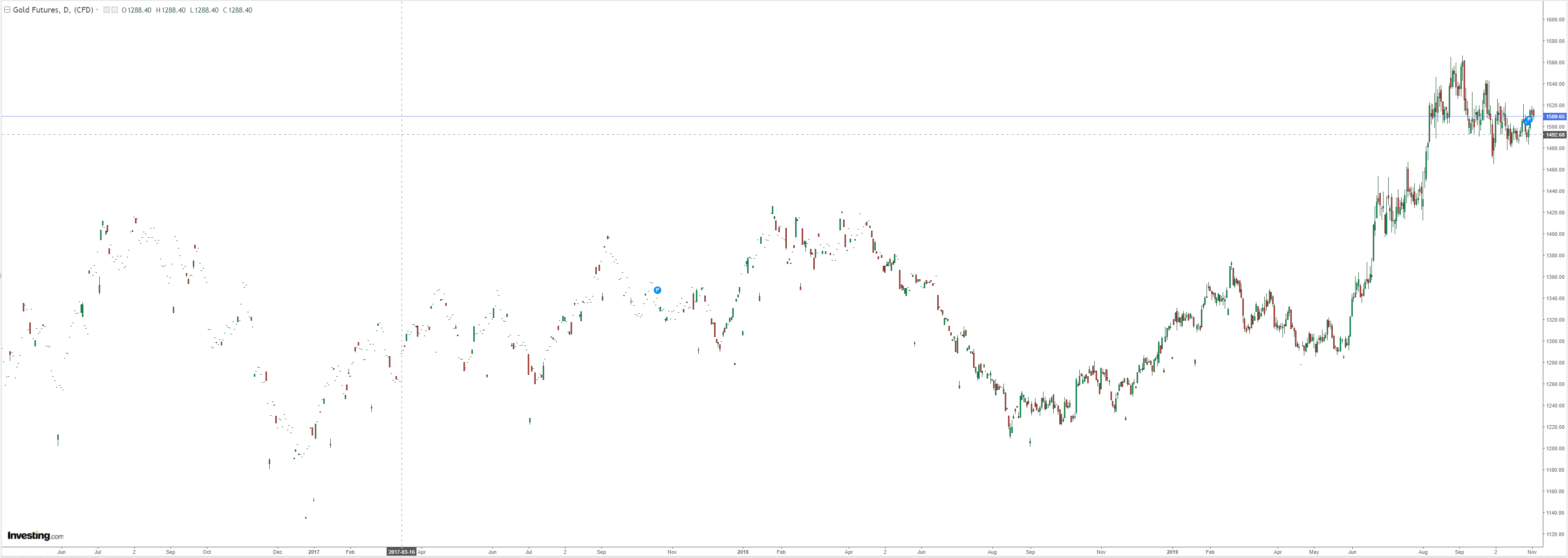
Task: Click the 1509.65 current price label
Action: click(1556, 117)
